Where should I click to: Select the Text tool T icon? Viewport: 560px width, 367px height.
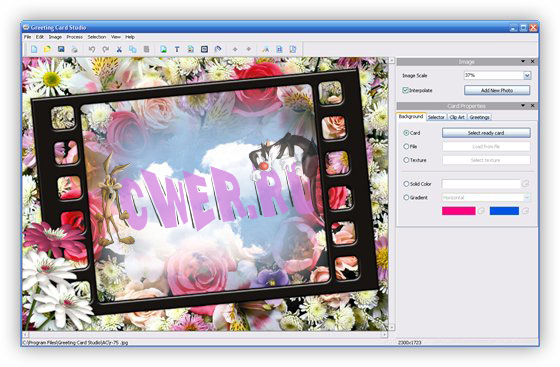pos(177,49)
